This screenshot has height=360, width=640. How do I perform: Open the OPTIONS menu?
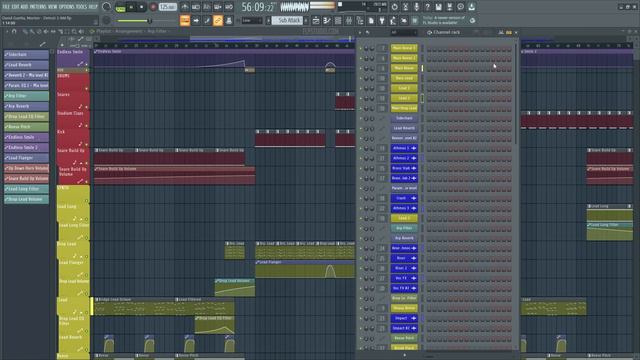point(67,7)
